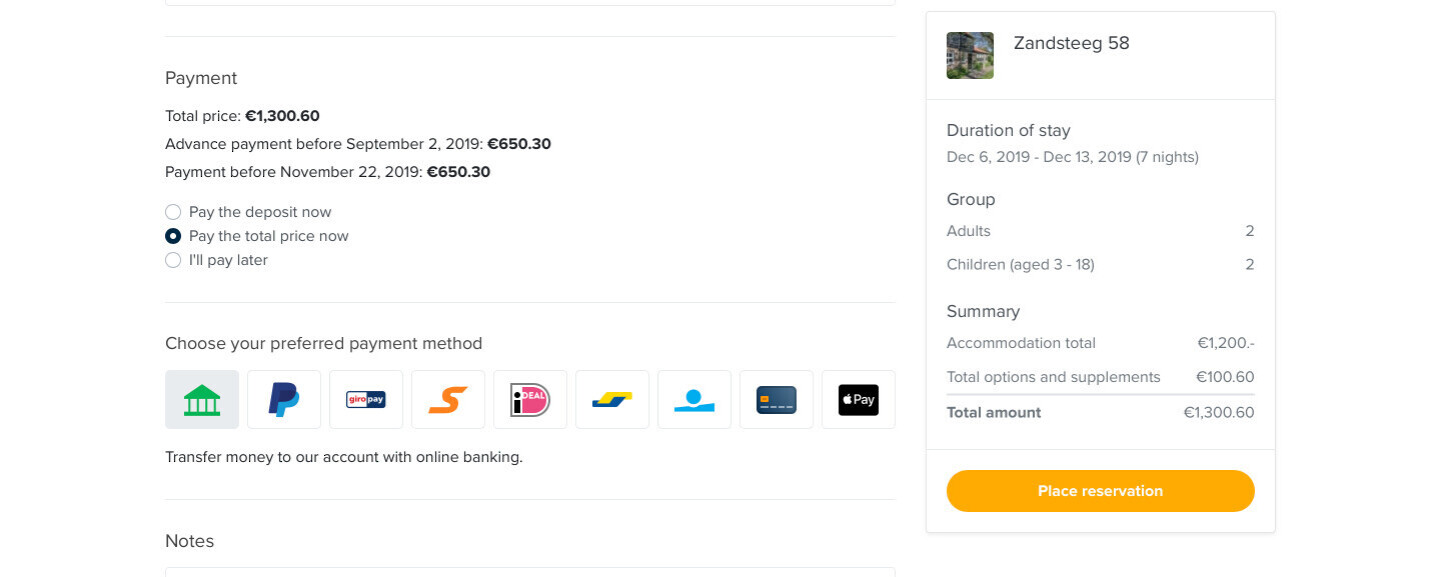
Task: Select 'Pay the deposit now' option
Action: 173,212
